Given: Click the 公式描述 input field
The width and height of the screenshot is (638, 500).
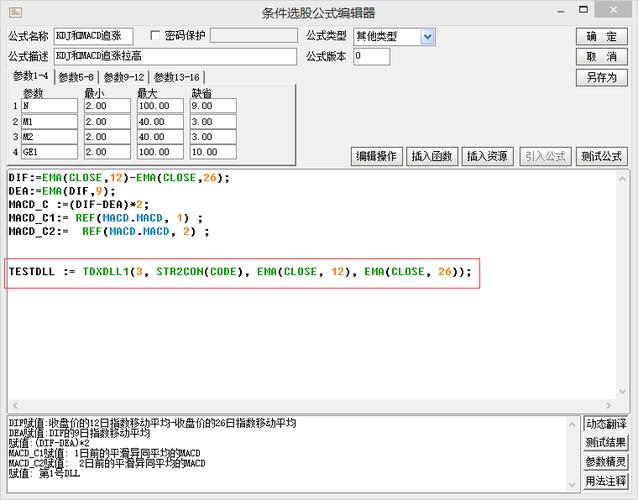Looking at the screenshot, I should click(x=175, y=57).
